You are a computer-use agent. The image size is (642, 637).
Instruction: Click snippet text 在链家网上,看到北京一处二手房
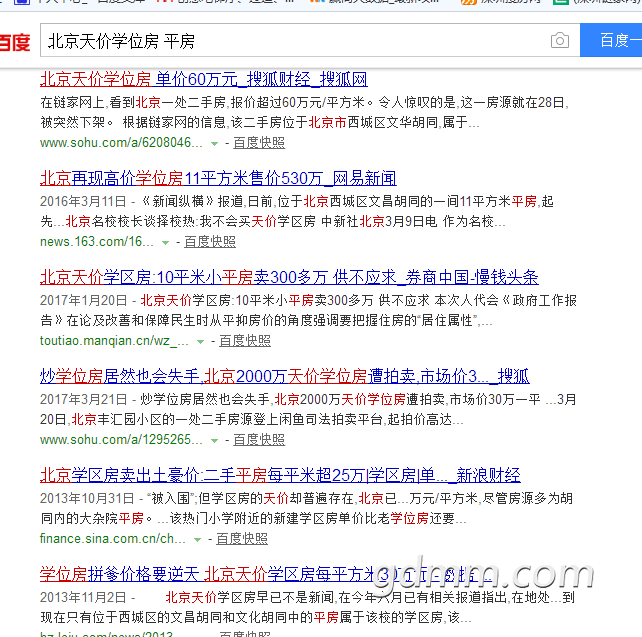tap(133, 102)
